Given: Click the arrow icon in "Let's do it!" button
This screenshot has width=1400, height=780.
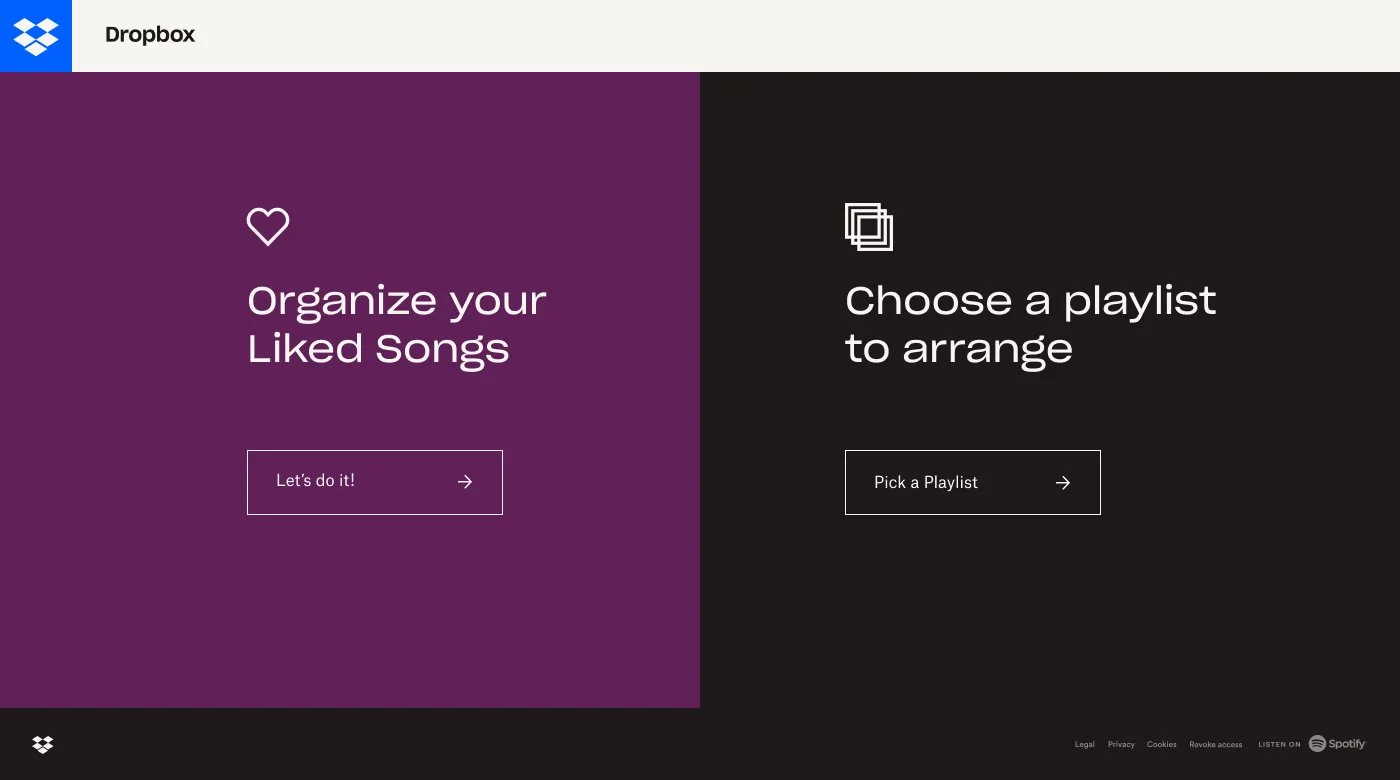Looking at the screenshot, I should 465,482.
